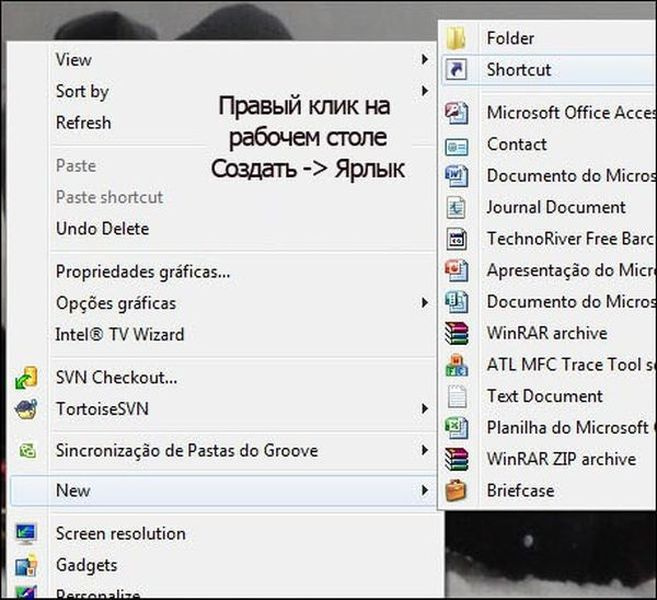
Task: Click the Briefcase icon
Action: pyautogui.click(x=456, y=490)
